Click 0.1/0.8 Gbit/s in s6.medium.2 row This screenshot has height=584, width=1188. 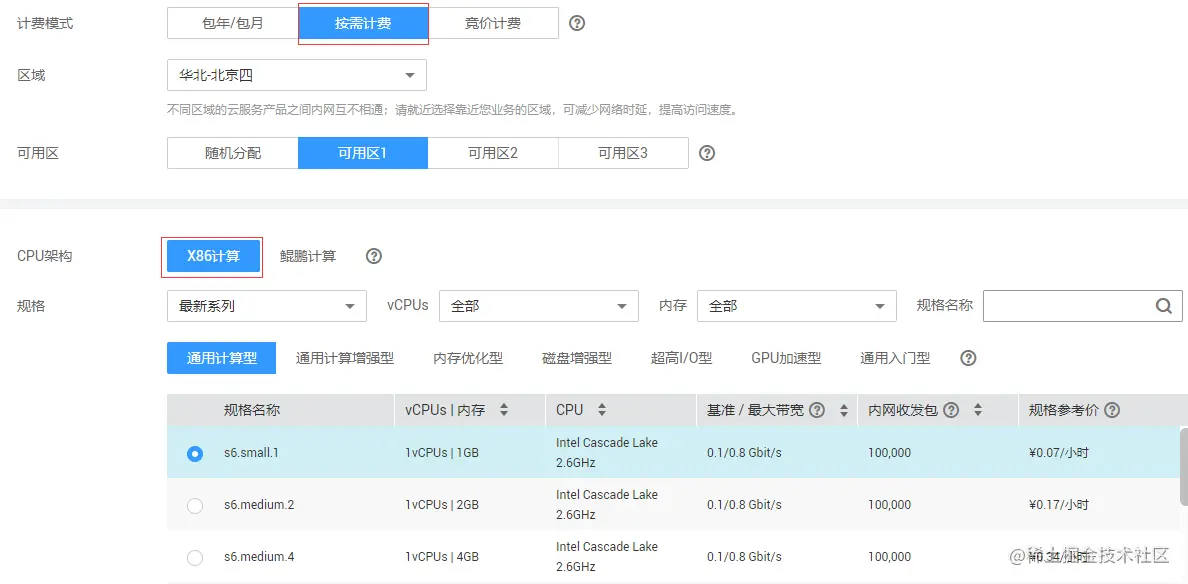click(745, 504)
